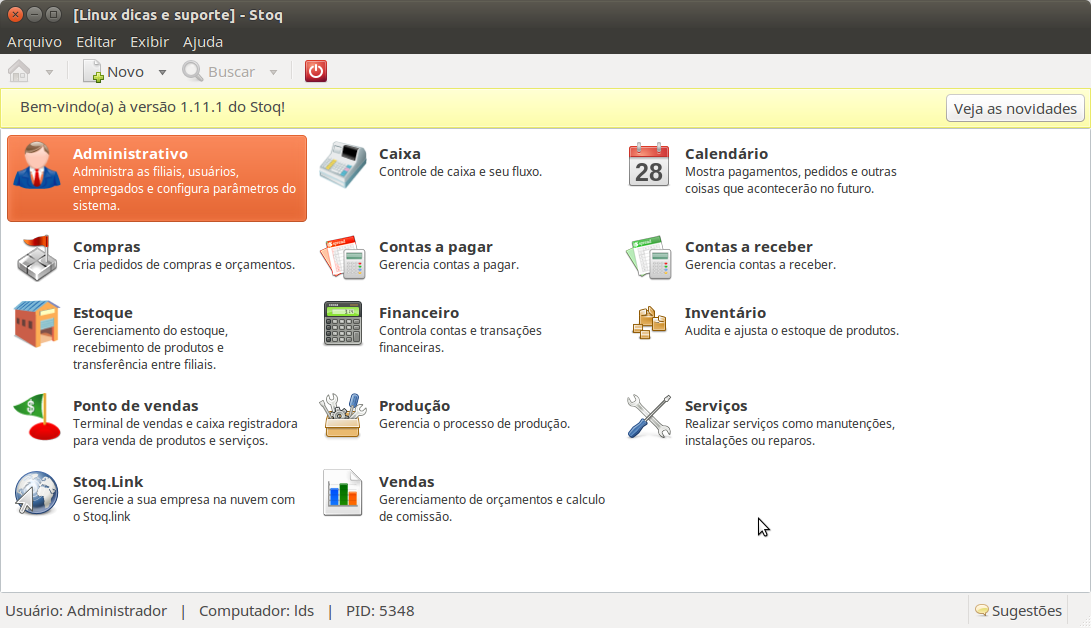Image resolution: width=1091 pixels, height=628 pixels.
Task: Click the Estoque title label
Action: pyautogui.click(x=103, y=313)
